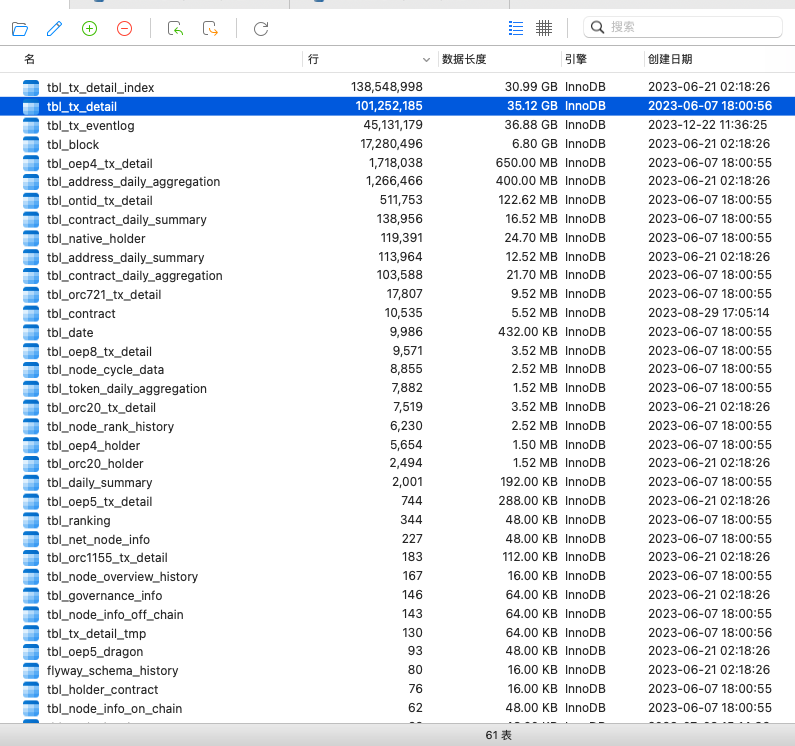Select the tbl_tx_detail_index table row
Image resolution: width=795 pixels, height=746 pixels.
point(100,88)
